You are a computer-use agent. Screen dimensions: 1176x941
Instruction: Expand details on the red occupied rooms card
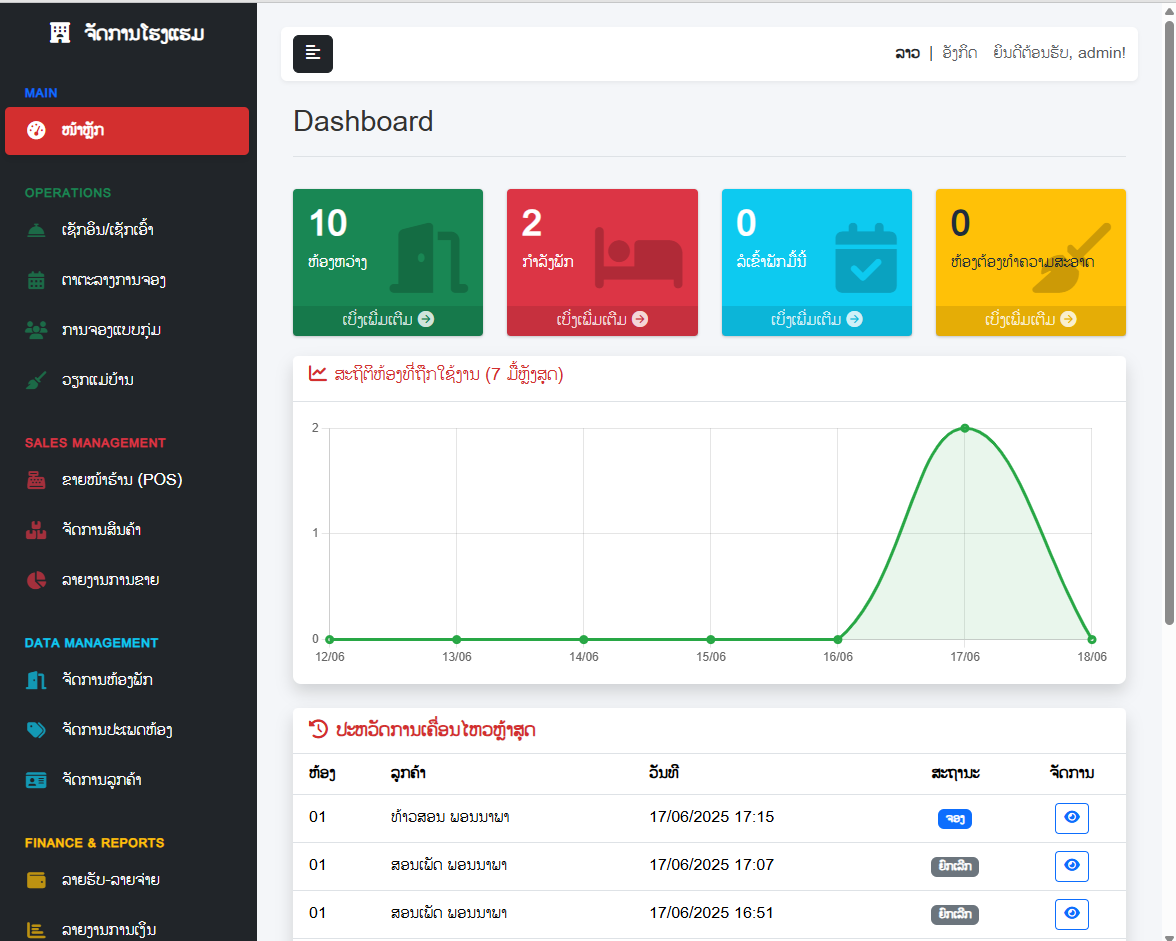click(x=601, y=320)
